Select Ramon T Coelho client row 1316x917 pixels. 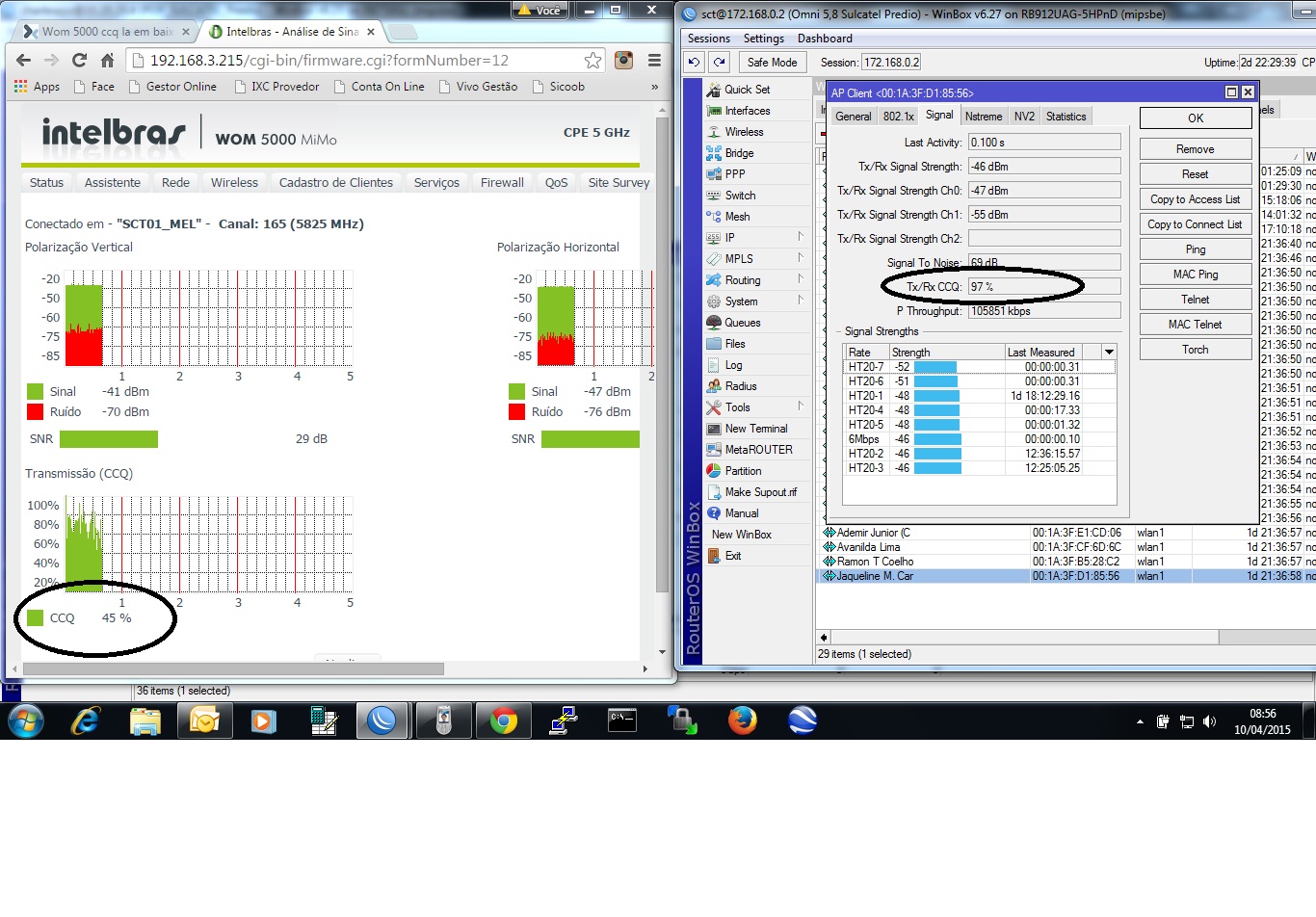click(x=1066, y=562)
